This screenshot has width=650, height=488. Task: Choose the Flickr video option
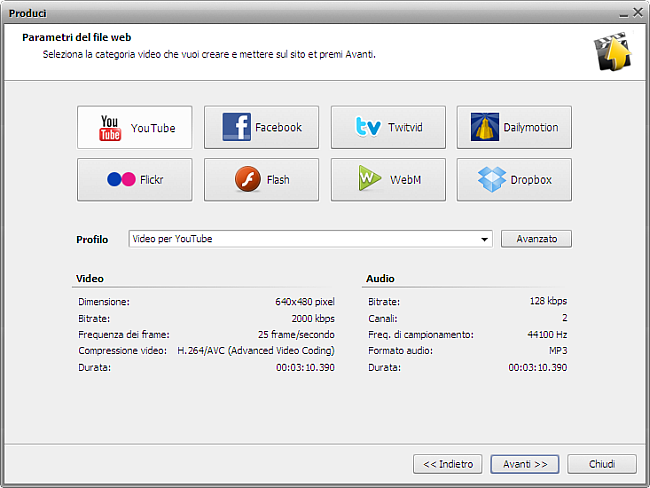[x=135, y=180]
